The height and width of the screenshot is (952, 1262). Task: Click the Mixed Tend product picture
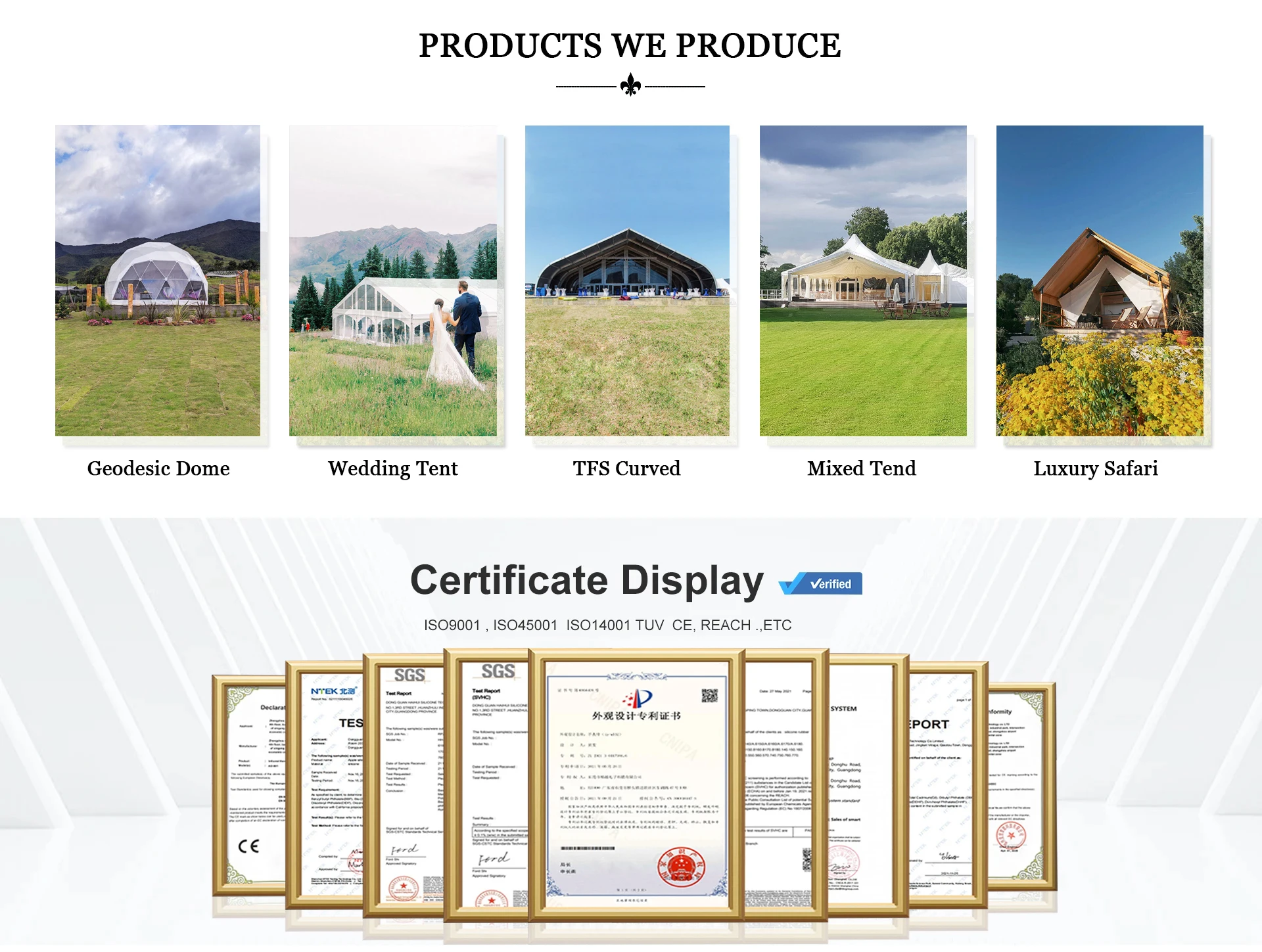[863, 281]
